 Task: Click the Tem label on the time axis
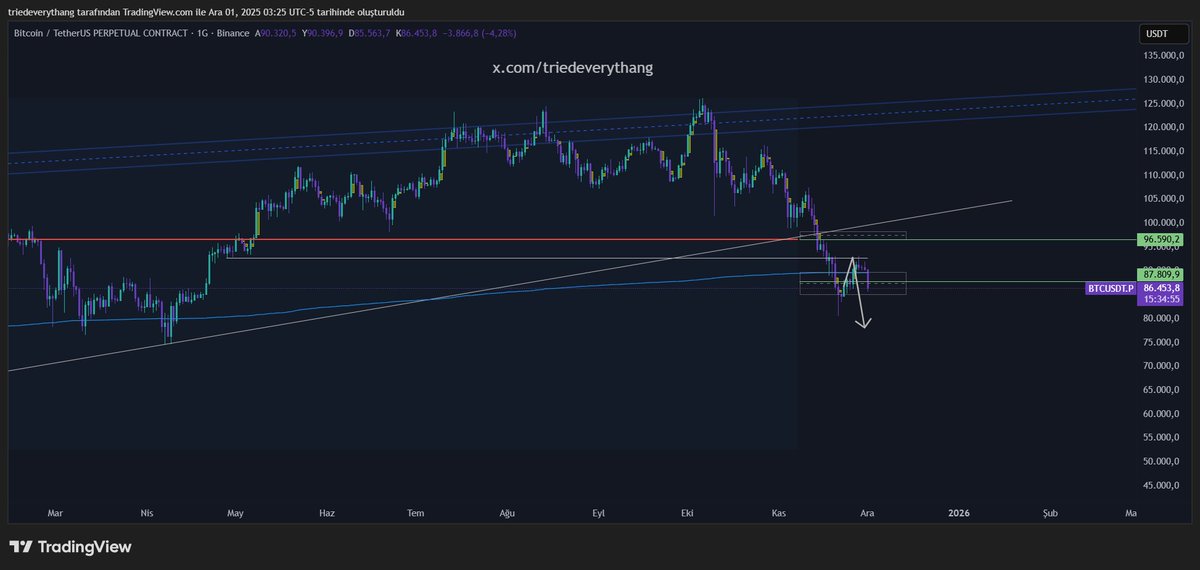(416, 513)
